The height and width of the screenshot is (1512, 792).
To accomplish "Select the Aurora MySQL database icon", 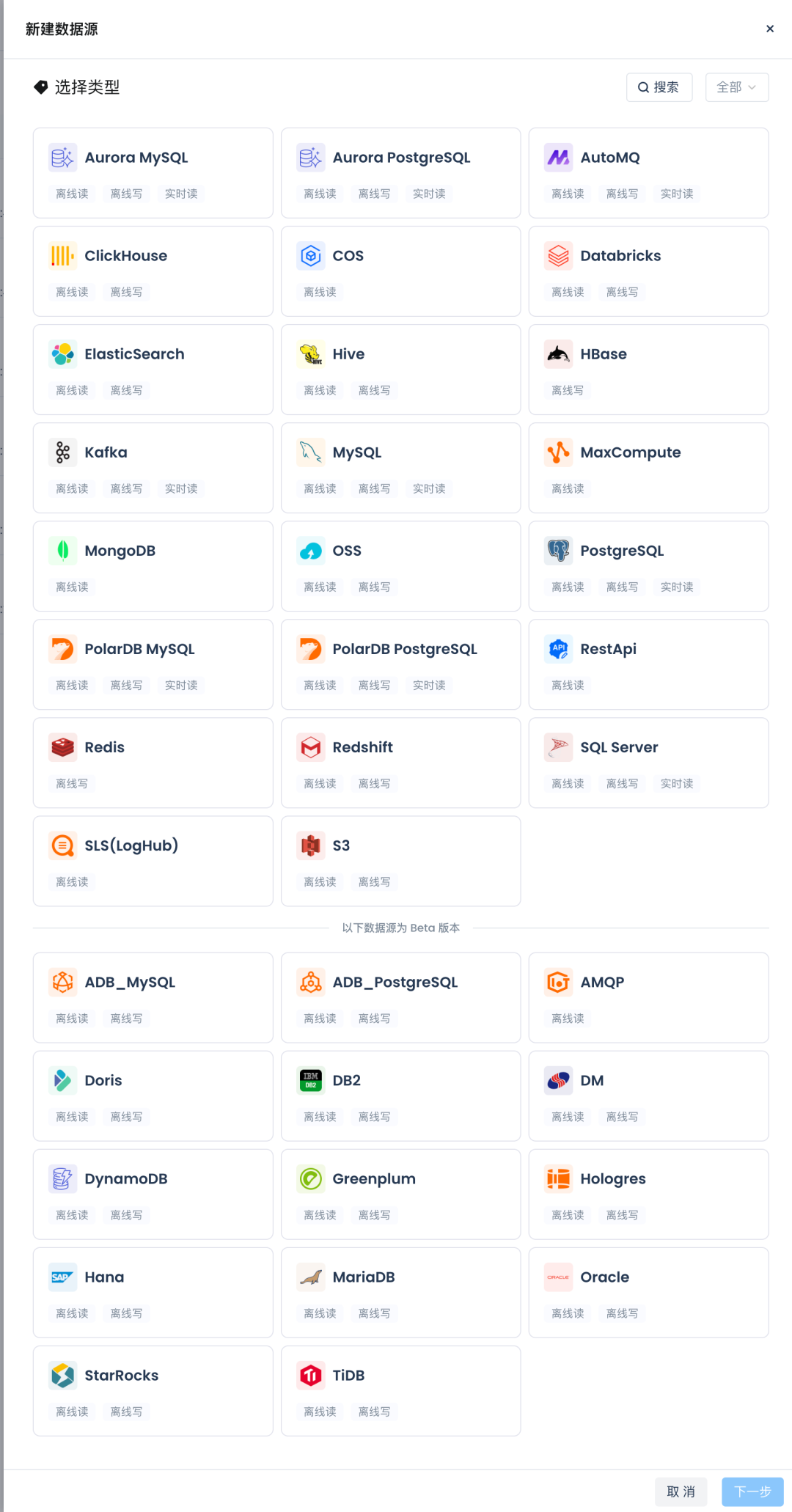I will pos(63,158).
